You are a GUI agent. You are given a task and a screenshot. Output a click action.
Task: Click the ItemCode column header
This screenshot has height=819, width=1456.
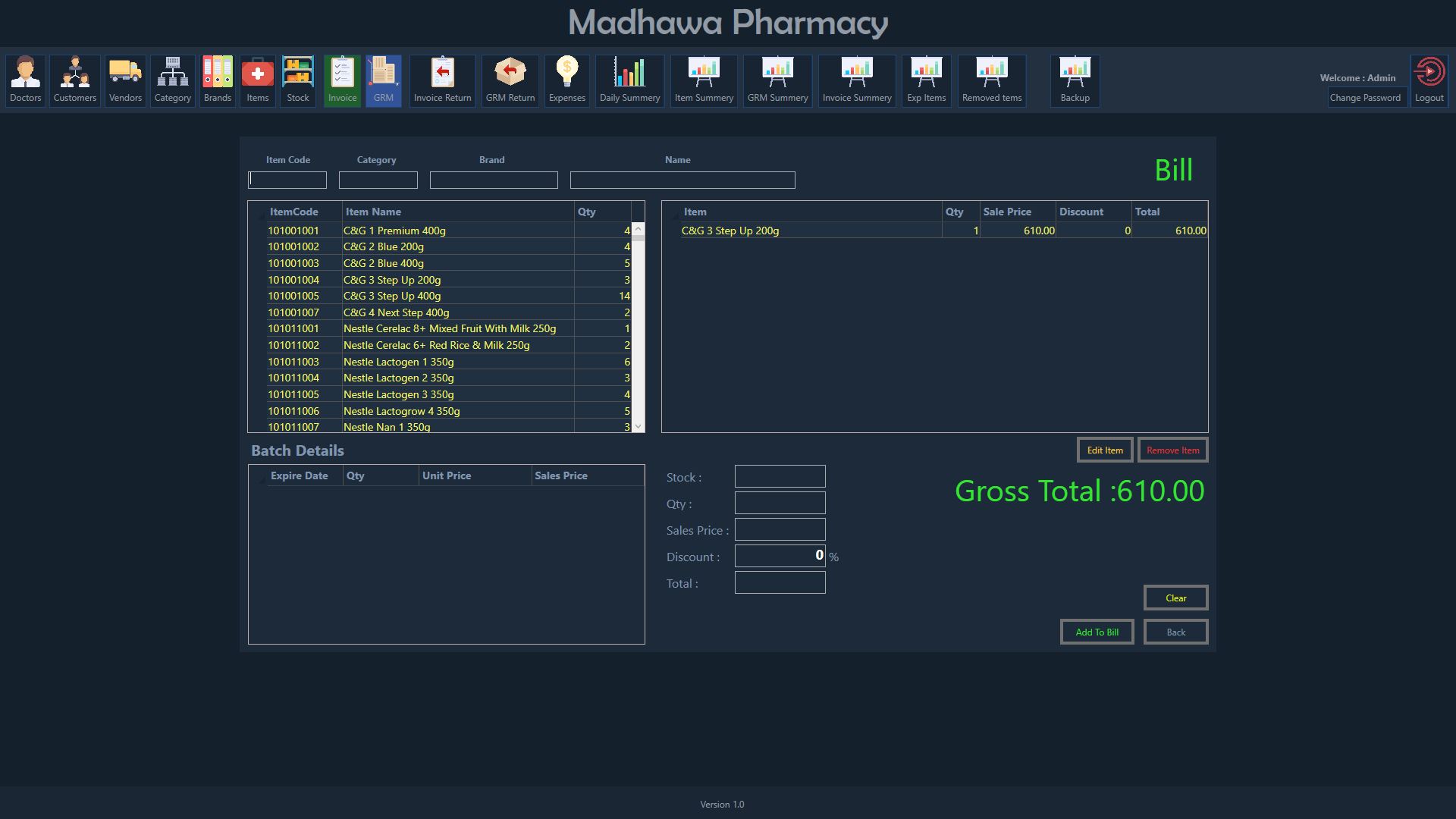[304, 212]
